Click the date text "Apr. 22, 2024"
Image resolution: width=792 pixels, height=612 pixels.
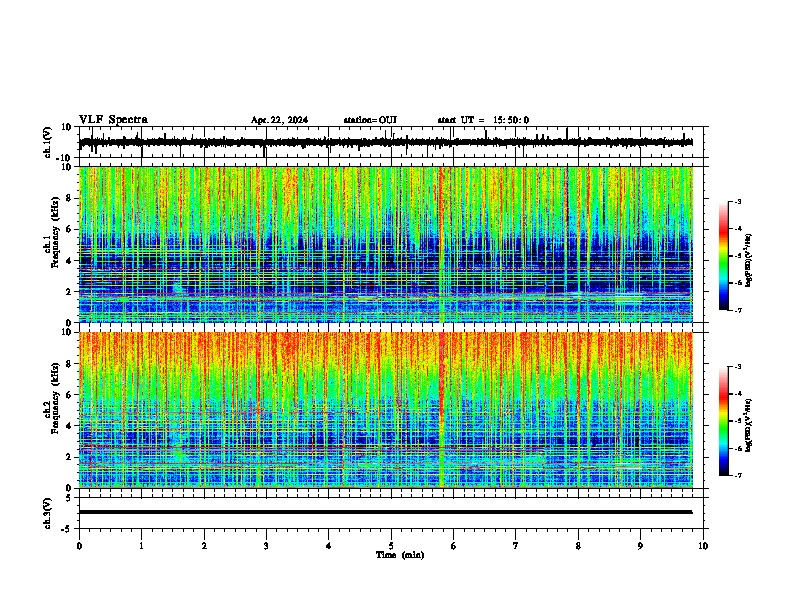279,120
